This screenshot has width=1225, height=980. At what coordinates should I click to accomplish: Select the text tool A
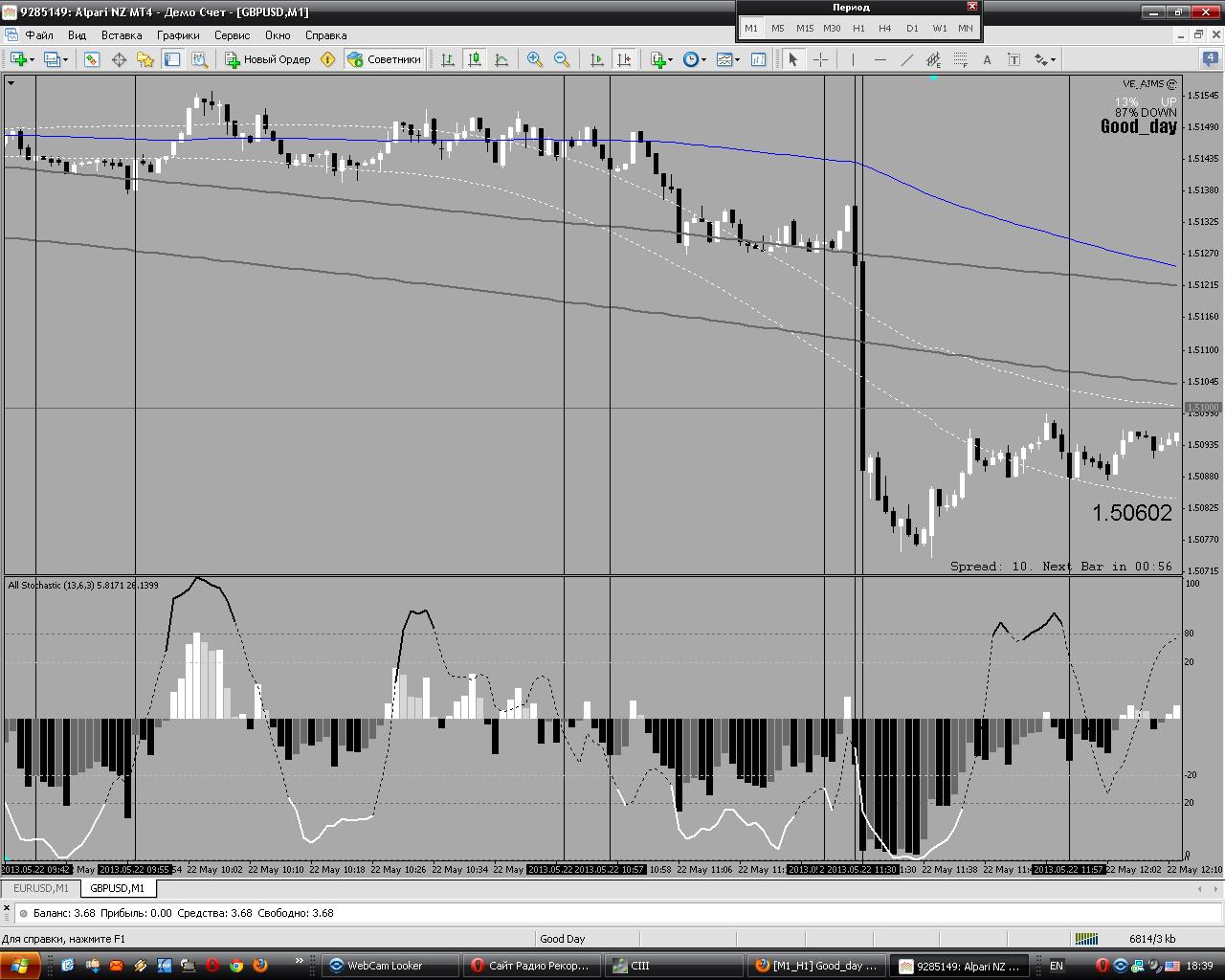click(987, 59)
